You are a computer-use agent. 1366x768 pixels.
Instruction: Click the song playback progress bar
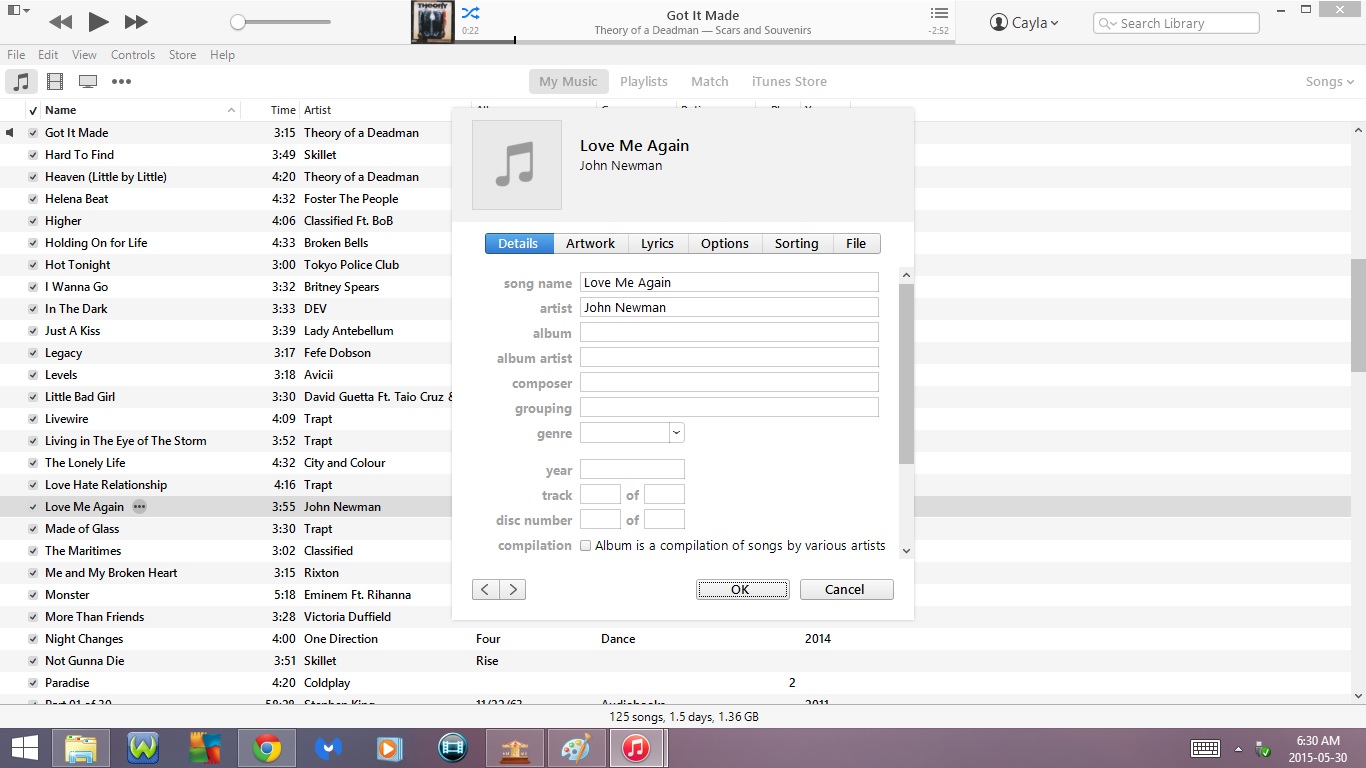pos(704,41)
